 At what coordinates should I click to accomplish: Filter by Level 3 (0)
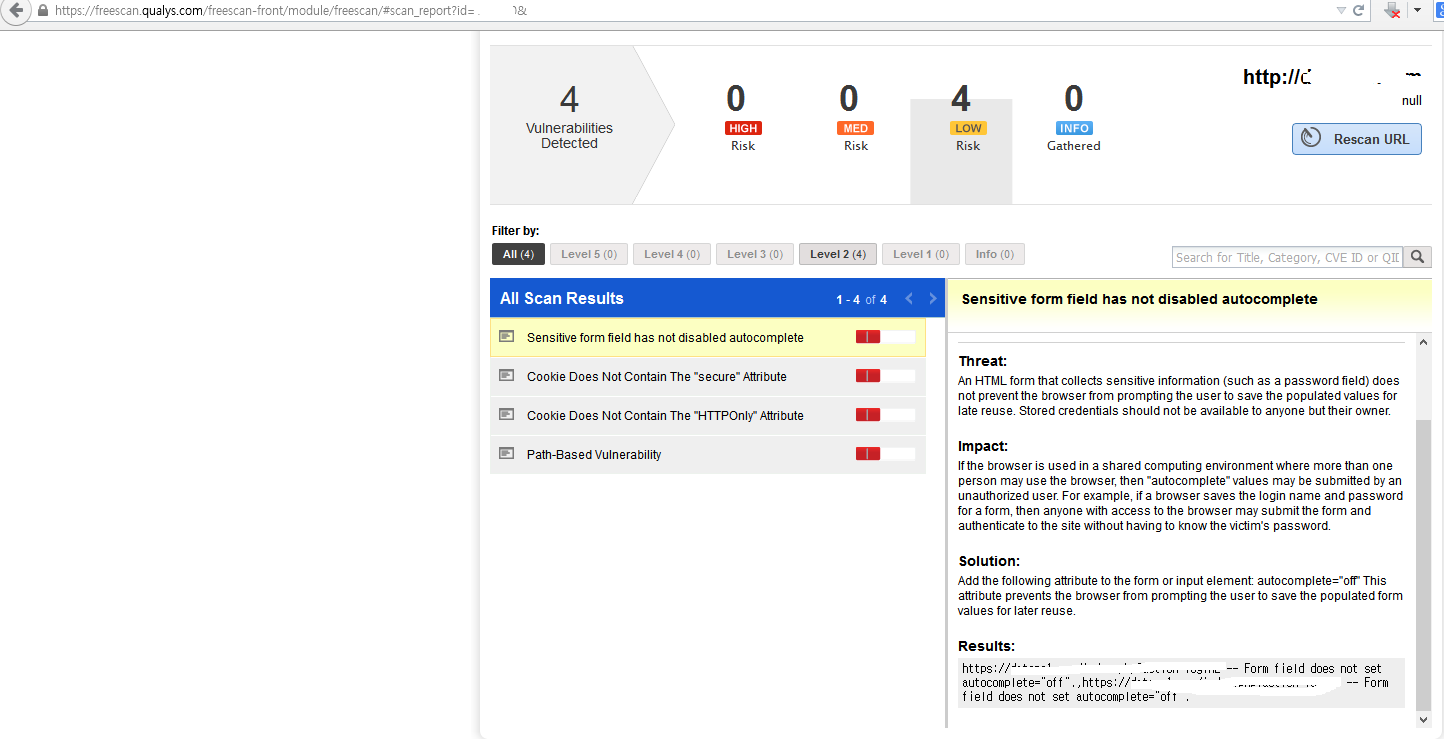pos(755,254)
